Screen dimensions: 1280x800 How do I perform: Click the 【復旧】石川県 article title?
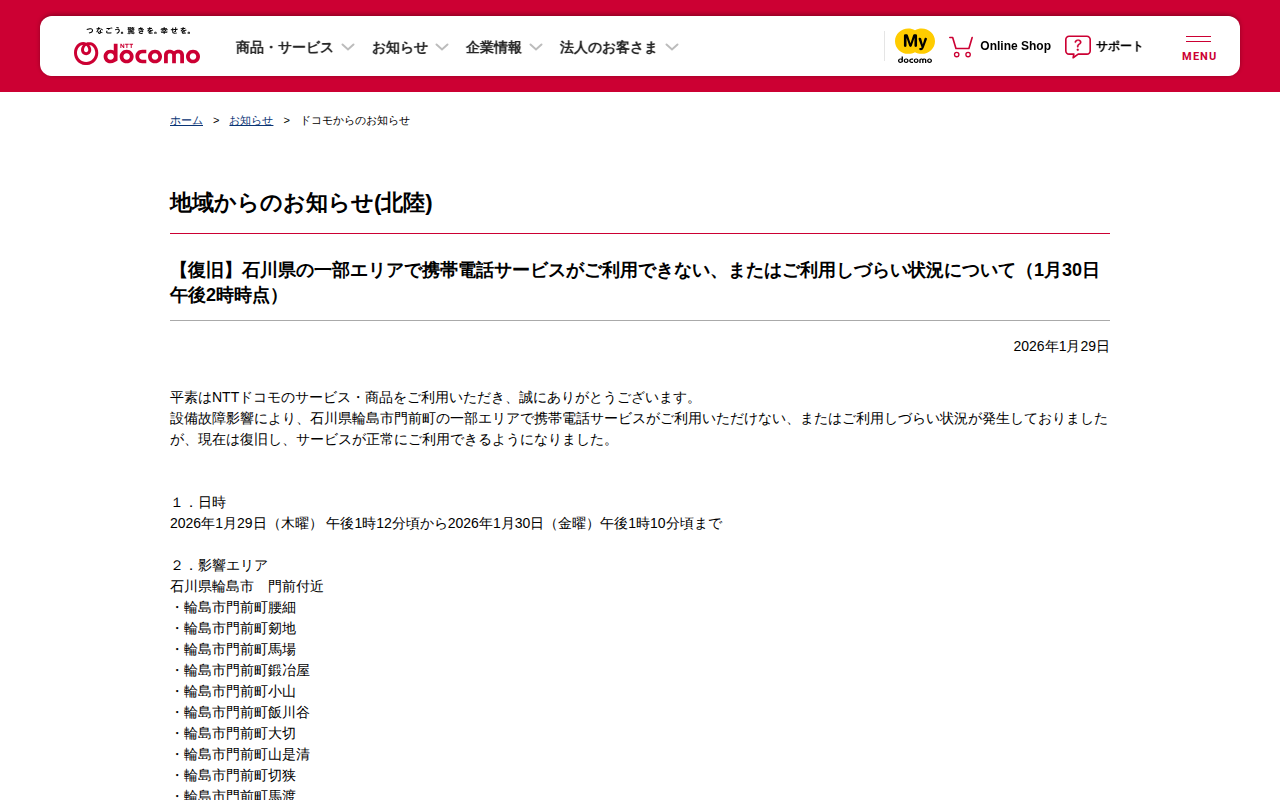click(x=636, y=282)
